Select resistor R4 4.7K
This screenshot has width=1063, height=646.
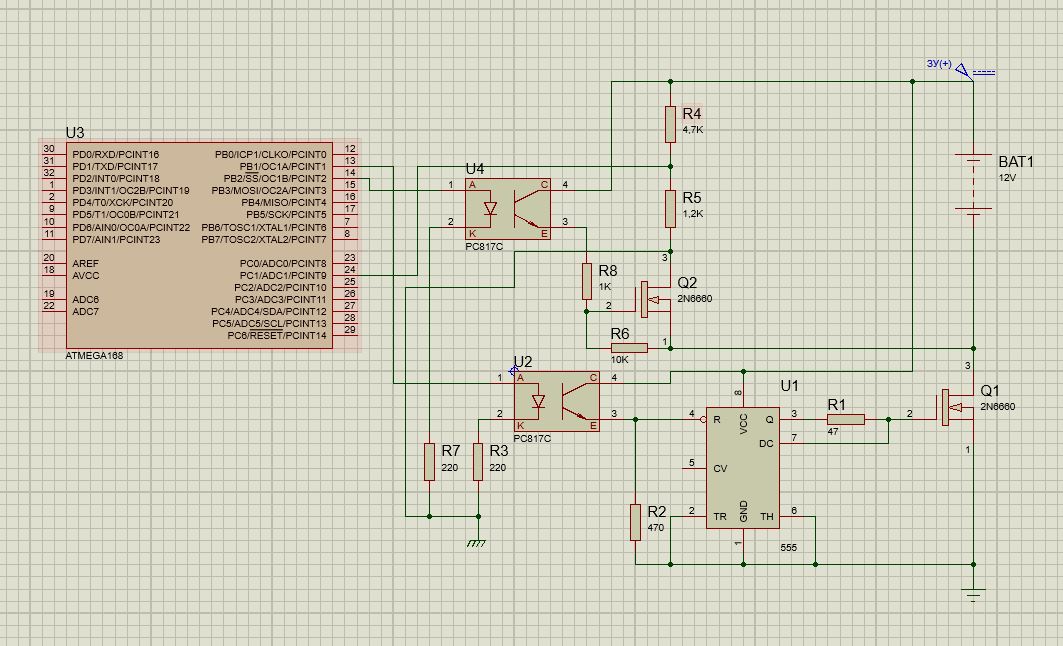(671, 123)
